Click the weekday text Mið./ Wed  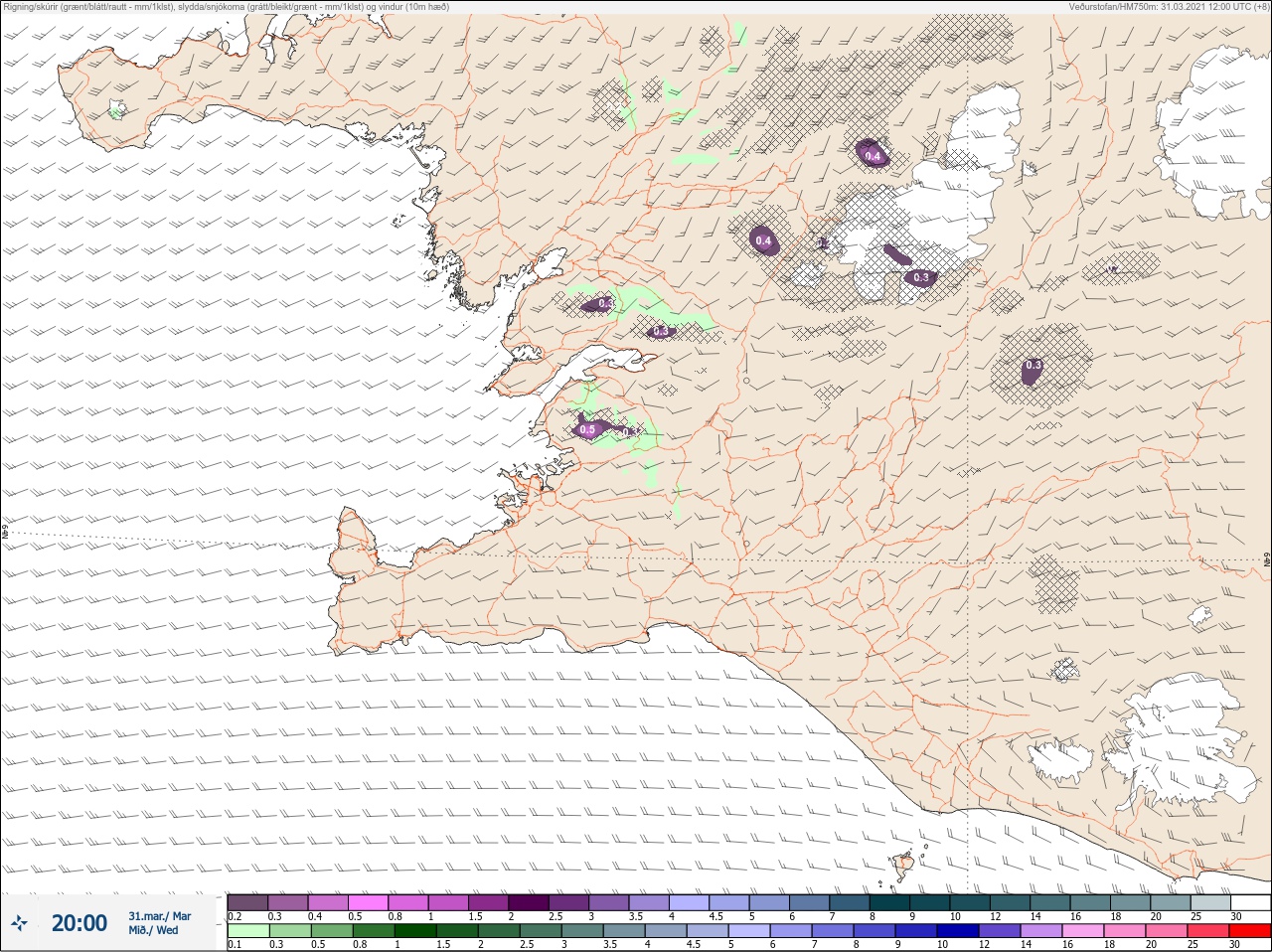pos(153,930)
